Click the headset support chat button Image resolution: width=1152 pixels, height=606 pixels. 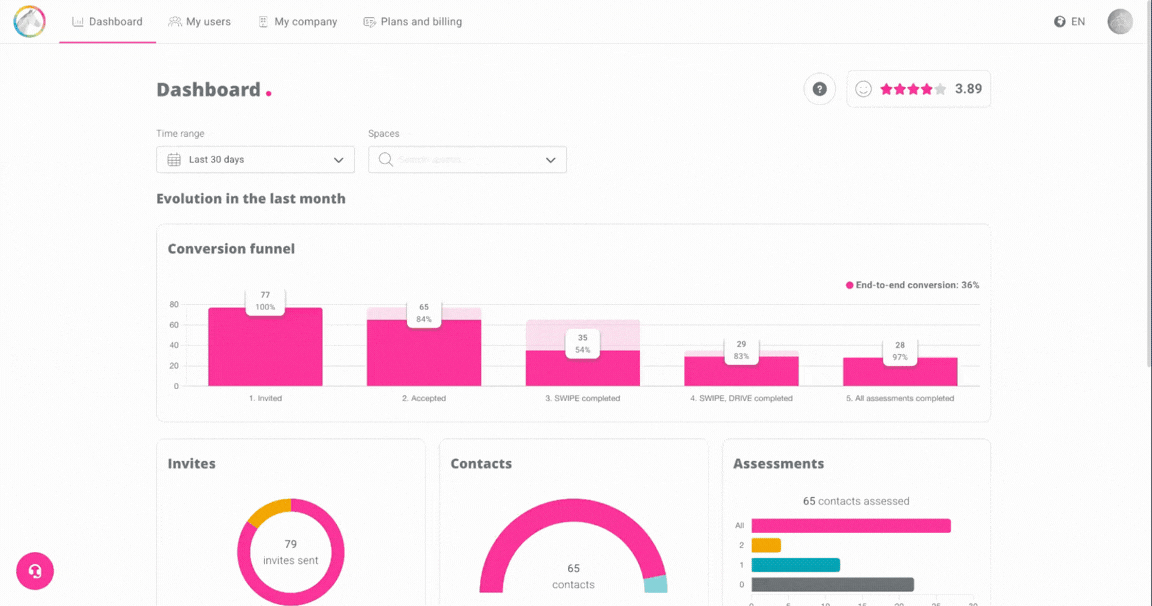click(35, 571)
